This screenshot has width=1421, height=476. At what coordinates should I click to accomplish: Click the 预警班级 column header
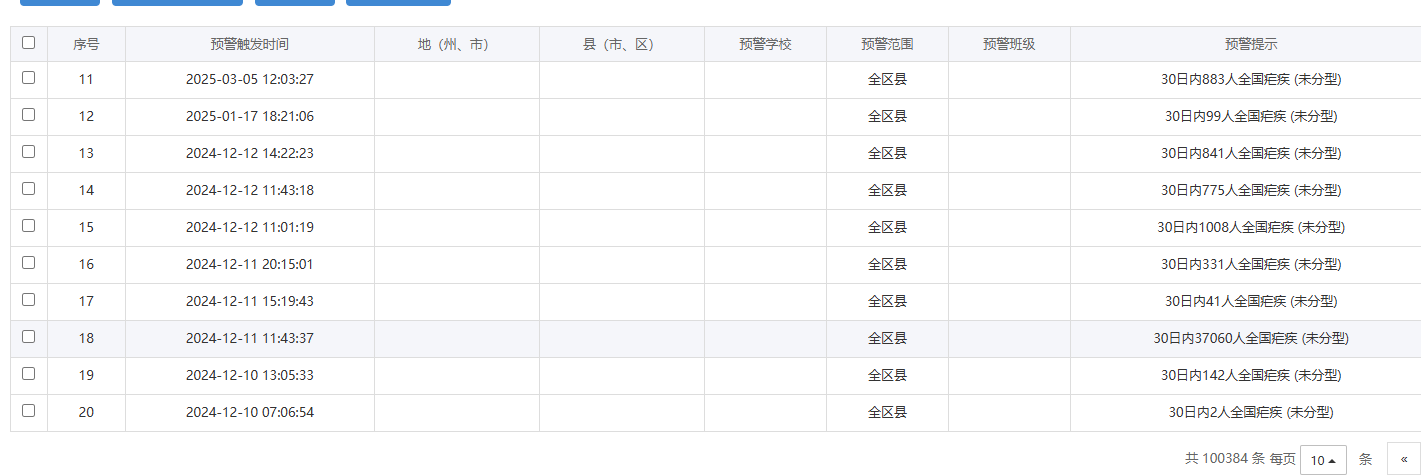1009,44
